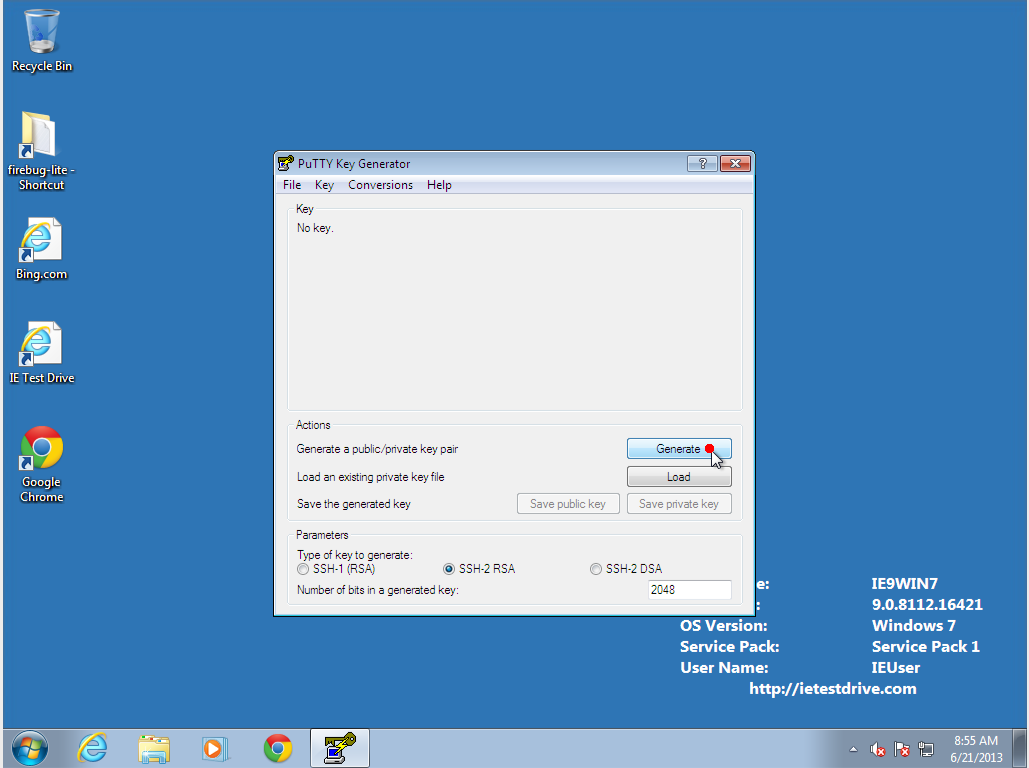Click the title bar help question-mark button
Viewport: 1029px width, 768px height.
702,163
